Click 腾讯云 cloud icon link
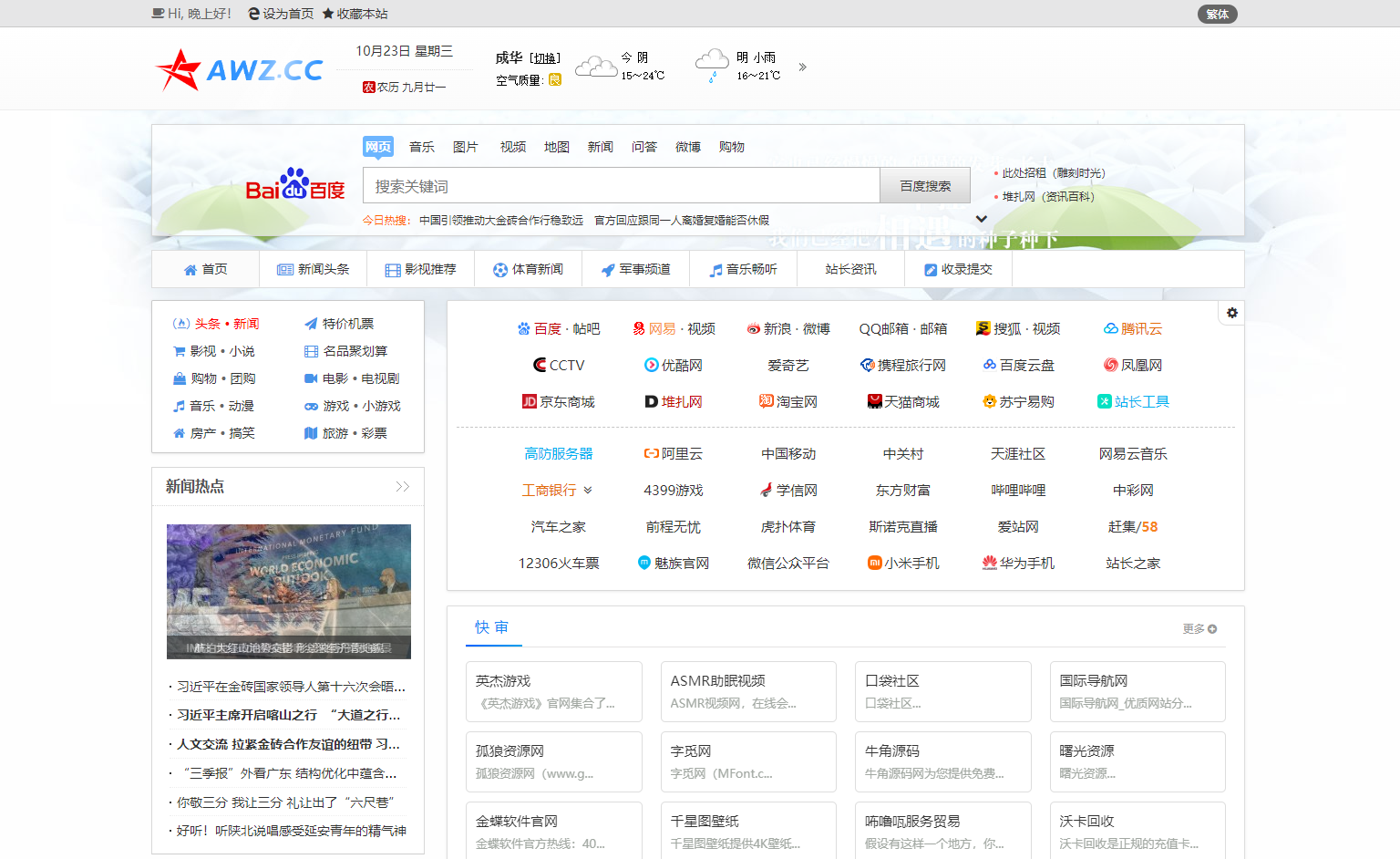The image size is (1400, 859). (1110, 328)
